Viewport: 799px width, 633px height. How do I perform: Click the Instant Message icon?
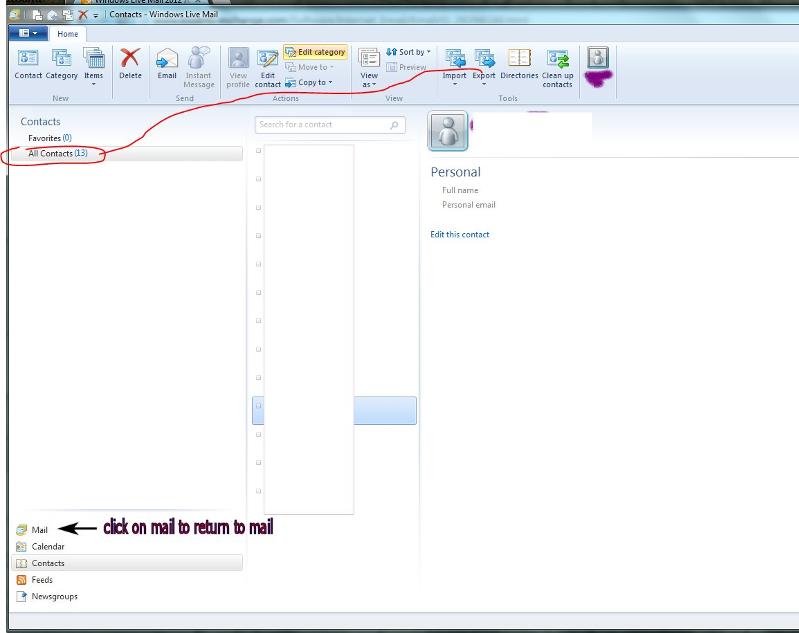coord(199,67)
